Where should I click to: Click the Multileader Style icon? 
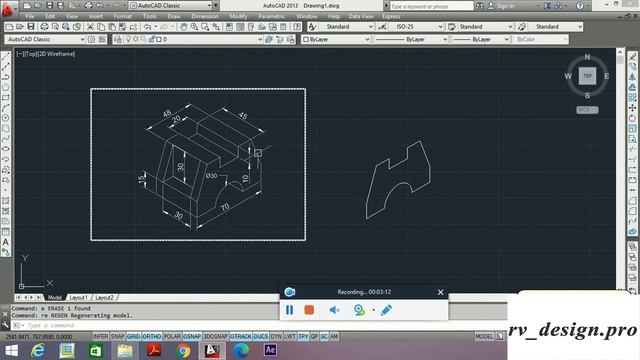(522, 27)
